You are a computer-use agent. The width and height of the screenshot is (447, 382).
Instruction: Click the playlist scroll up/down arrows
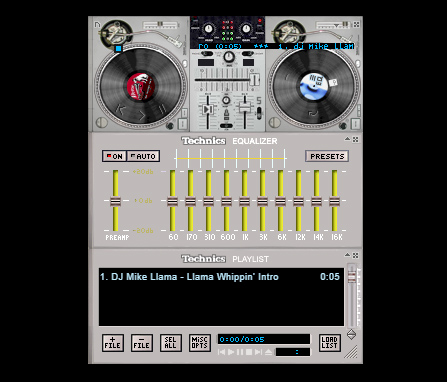coord(351,335)
